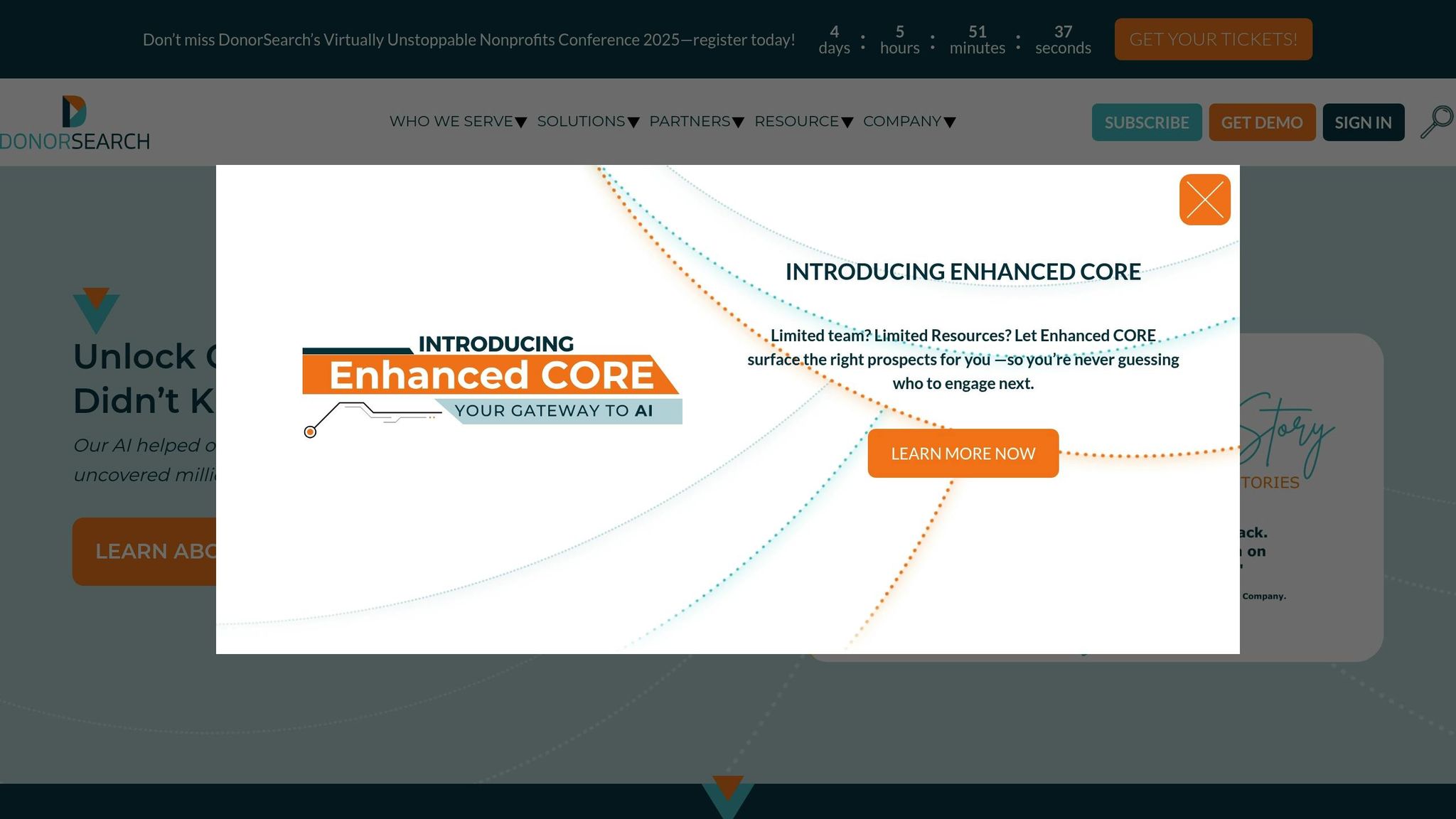The width and height of the screenshot is (1456, 819).
Task: Click the Sign In button
Action: tap(1363, 122)
